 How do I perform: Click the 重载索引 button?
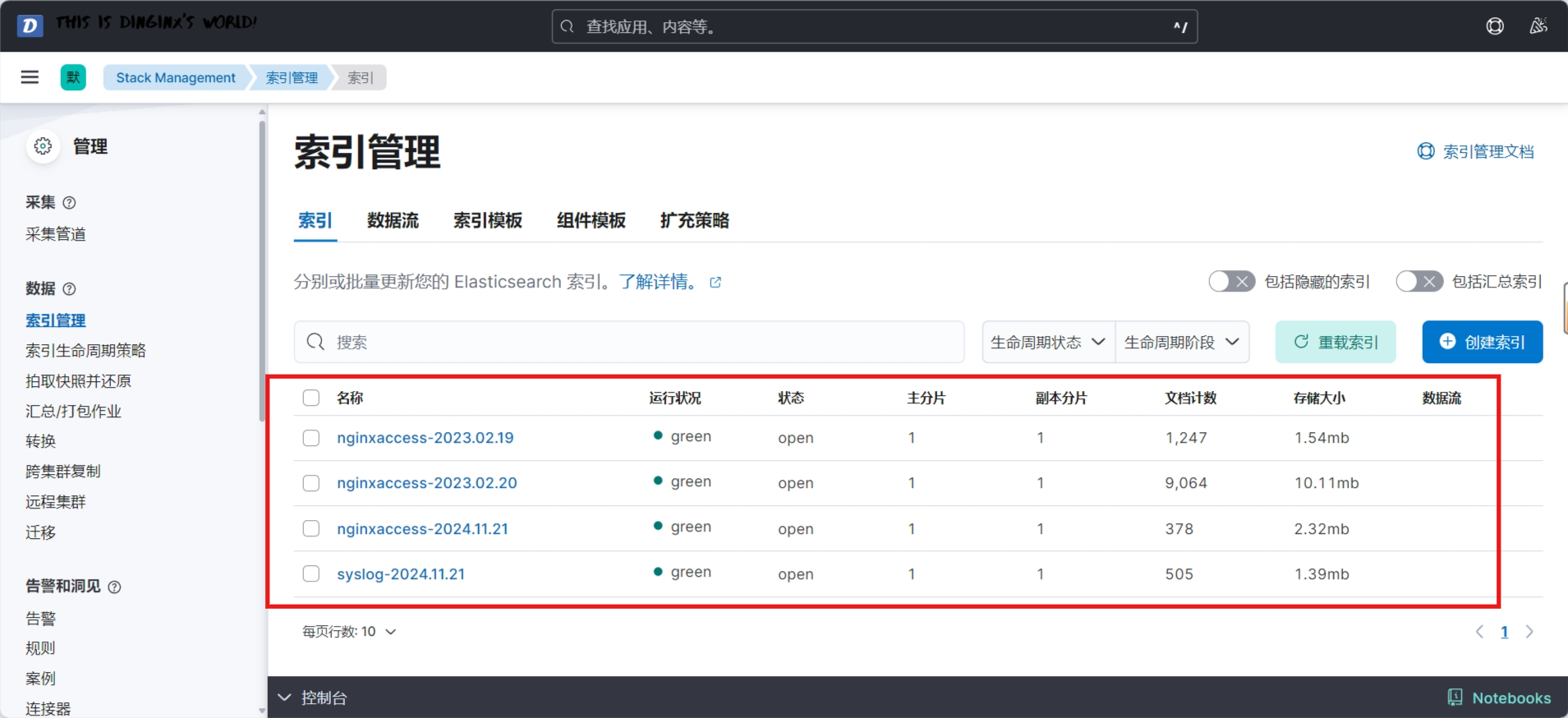1336,342
